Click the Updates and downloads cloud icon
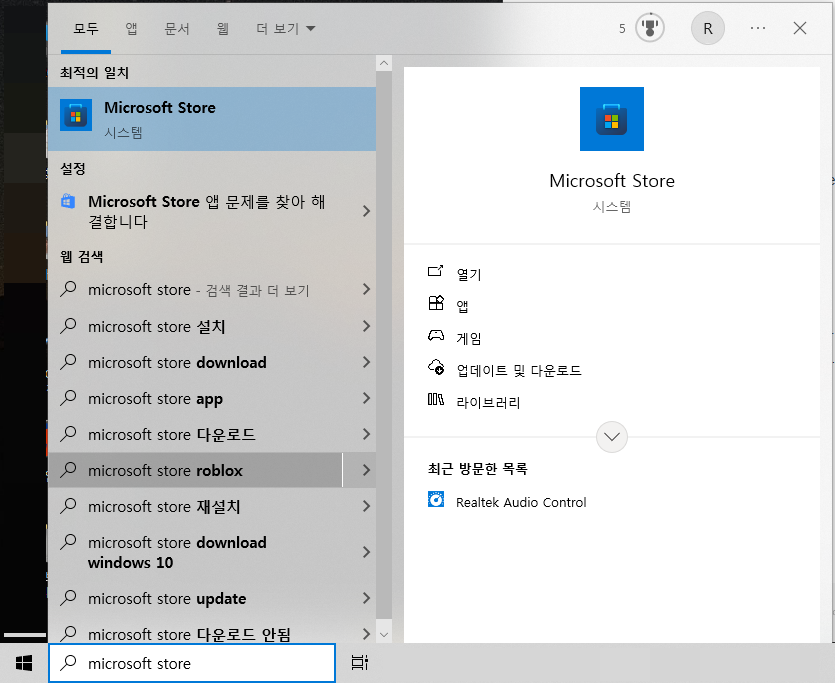835x683 pixels. click(436, 367)
